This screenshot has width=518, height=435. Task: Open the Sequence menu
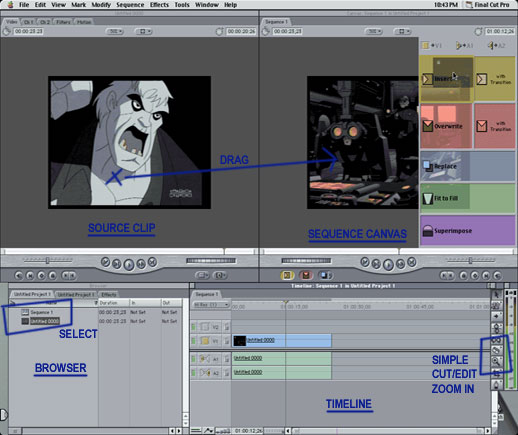(130, 5)
